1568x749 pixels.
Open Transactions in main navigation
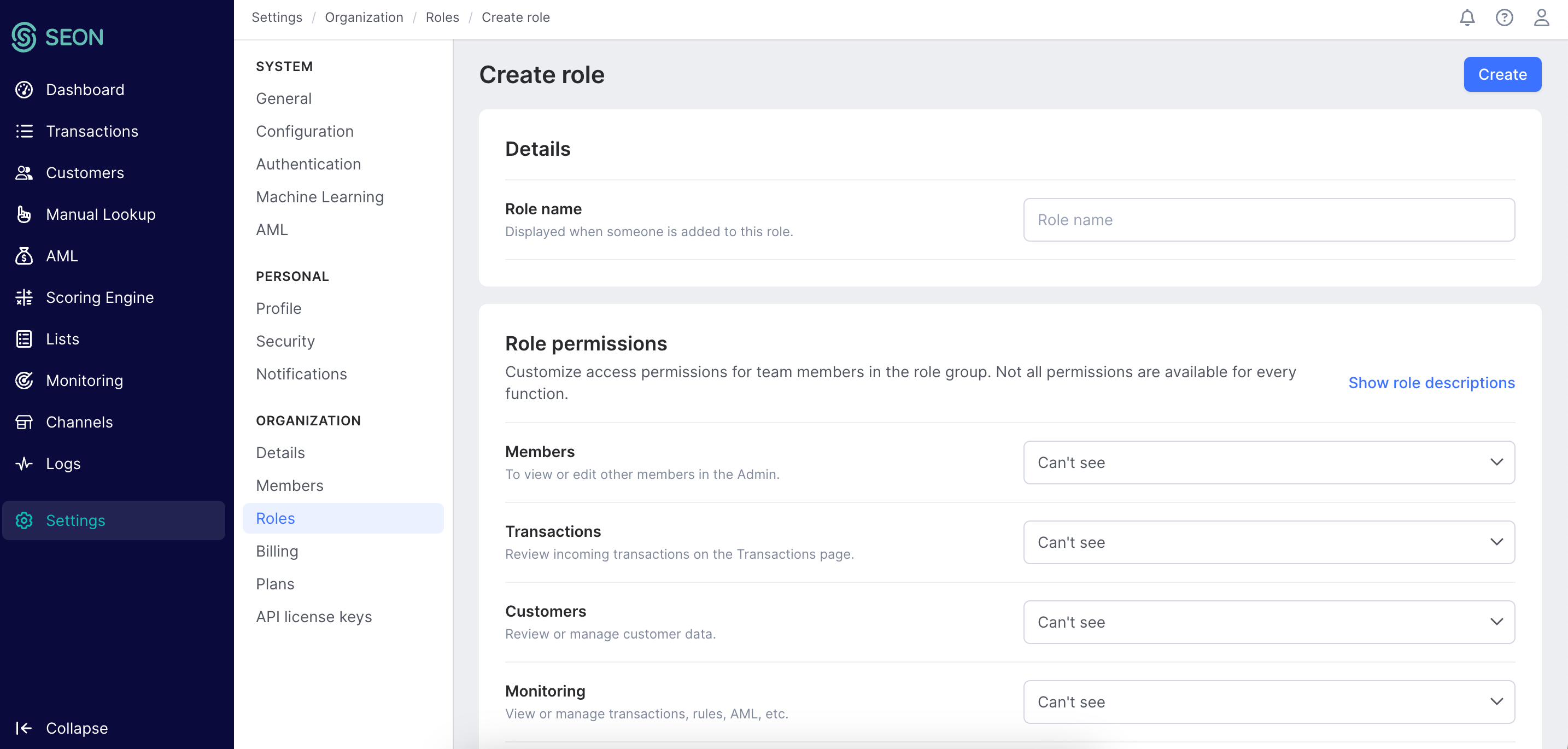(92, 131)
